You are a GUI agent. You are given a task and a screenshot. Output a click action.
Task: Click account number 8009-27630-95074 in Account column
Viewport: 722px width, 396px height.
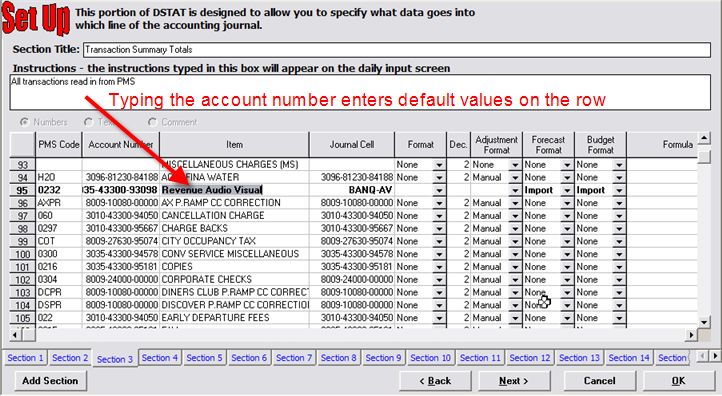[121, 241]
